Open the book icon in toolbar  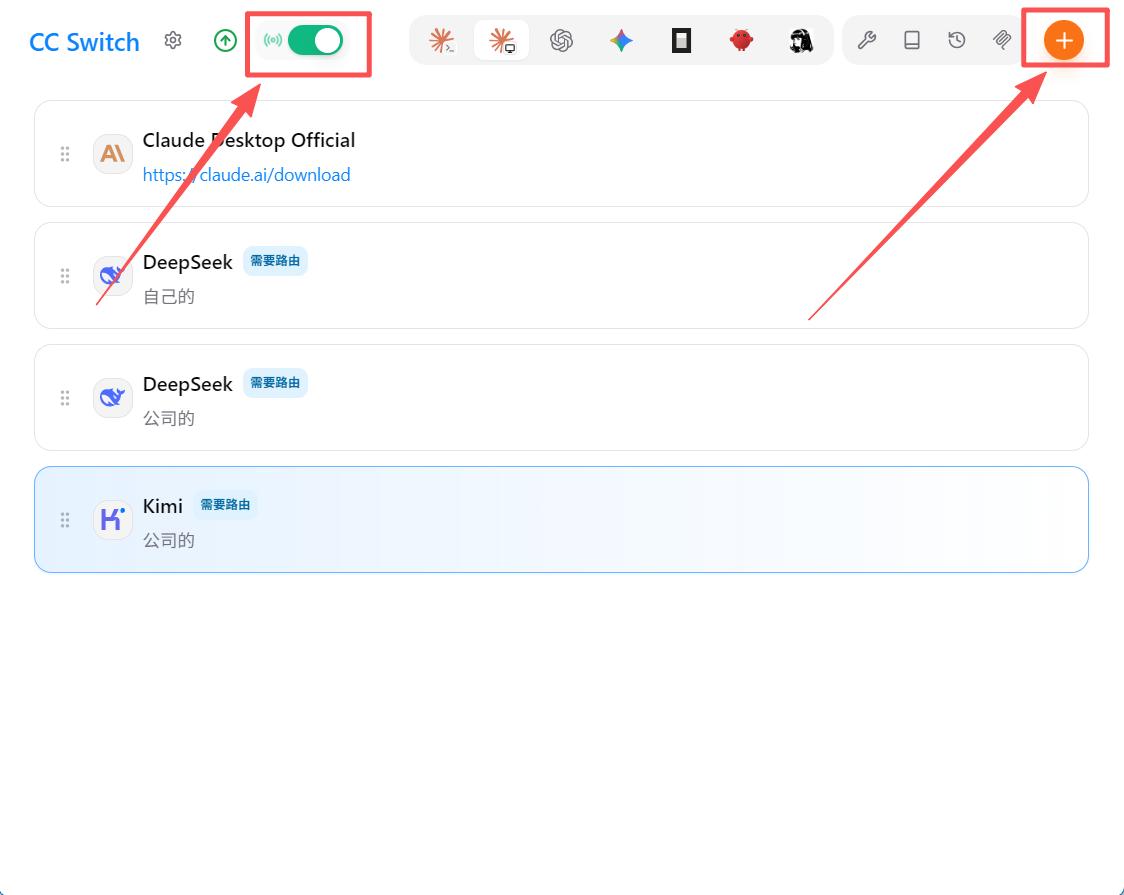pos(912,40)
